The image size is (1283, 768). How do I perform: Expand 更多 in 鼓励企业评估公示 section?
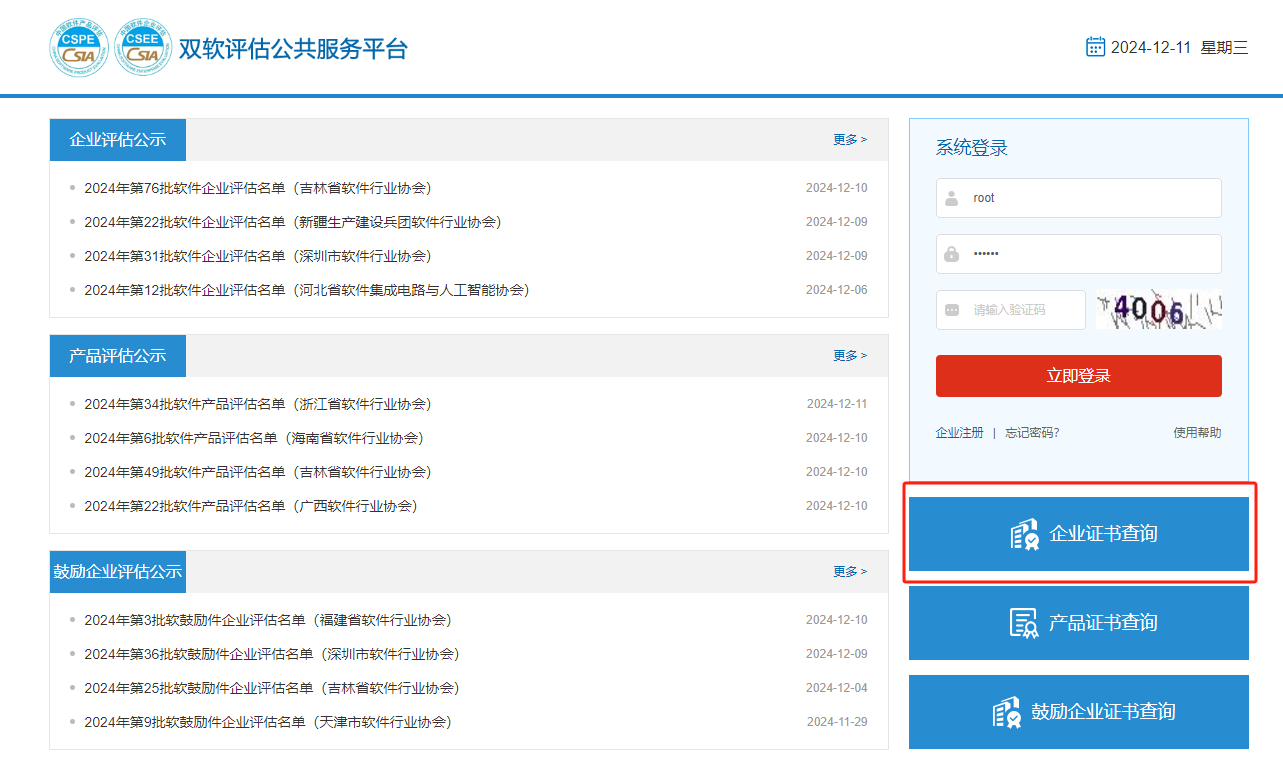tap(849, 572)
